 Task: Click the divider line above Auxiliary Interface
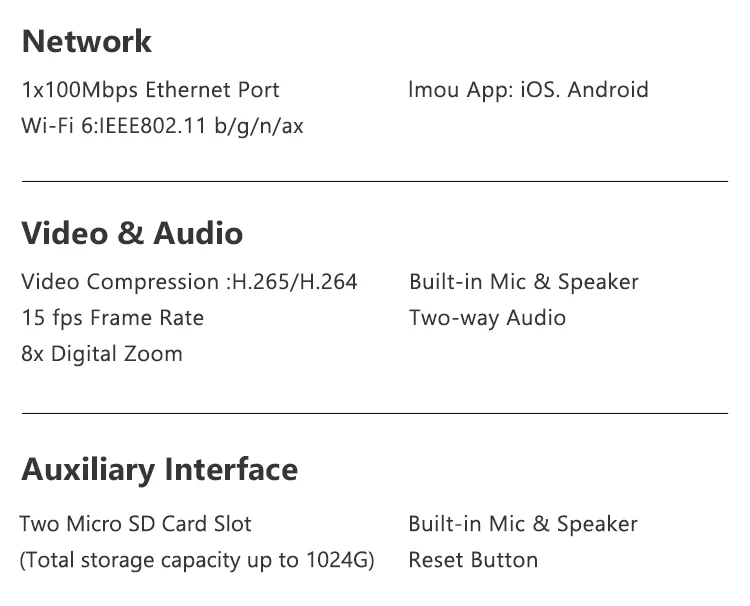click(375, 412)
